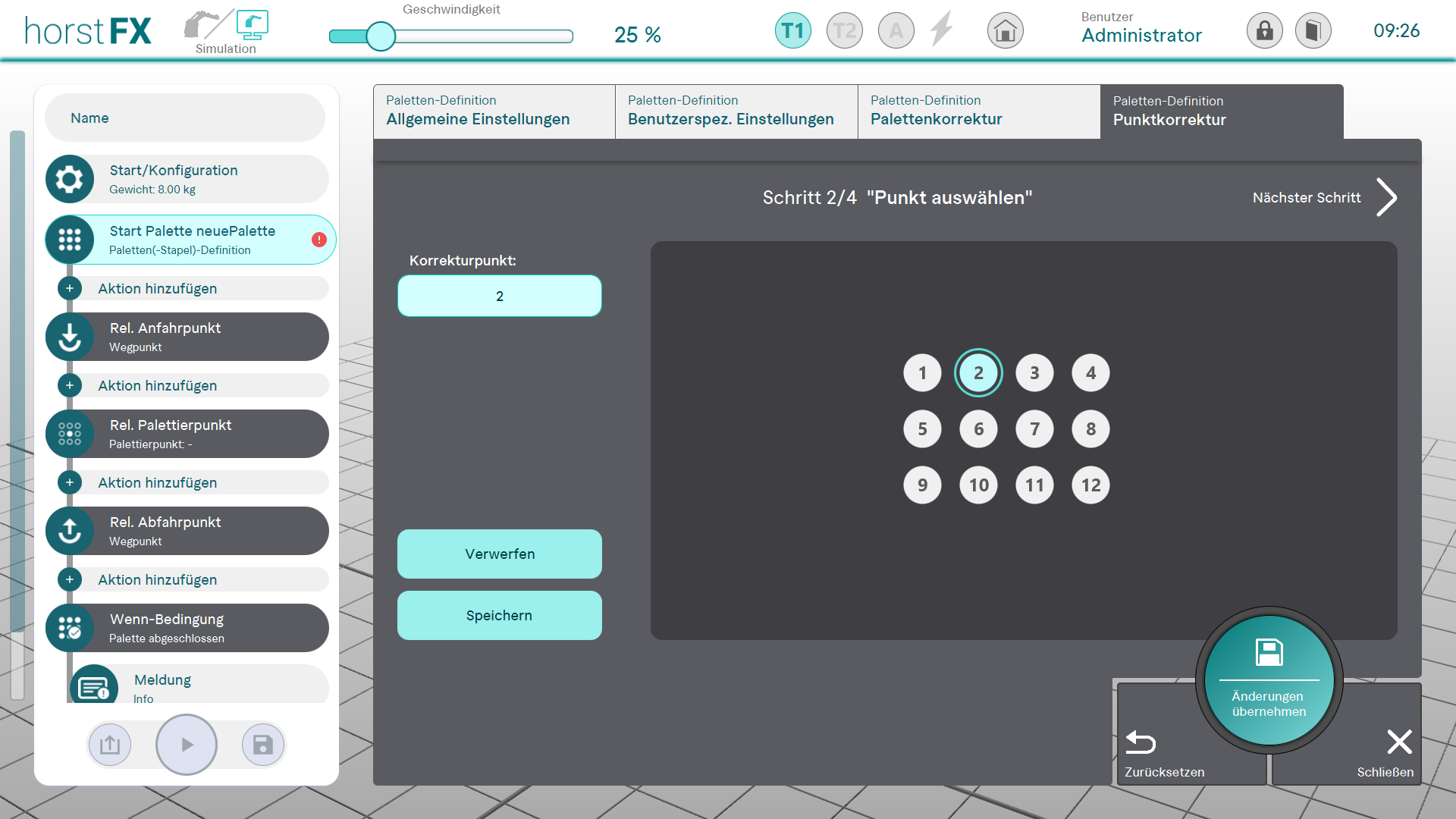
Task: Enable T1 operating mode
Action: click(792, 31)
